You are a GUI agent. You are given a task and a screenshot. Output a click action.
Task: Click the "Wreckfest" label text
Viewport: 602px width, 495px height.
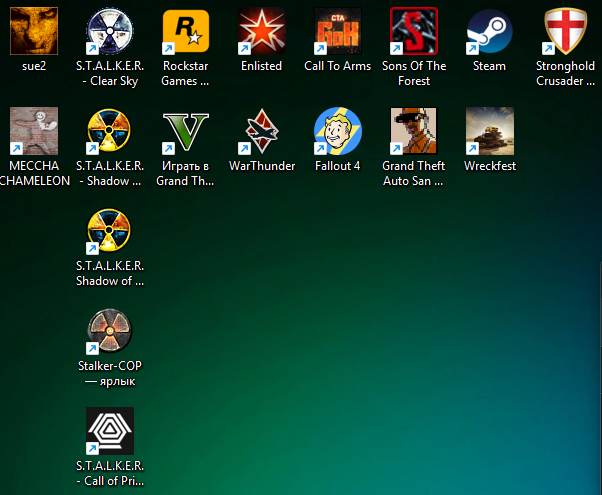tap(490, 166)
